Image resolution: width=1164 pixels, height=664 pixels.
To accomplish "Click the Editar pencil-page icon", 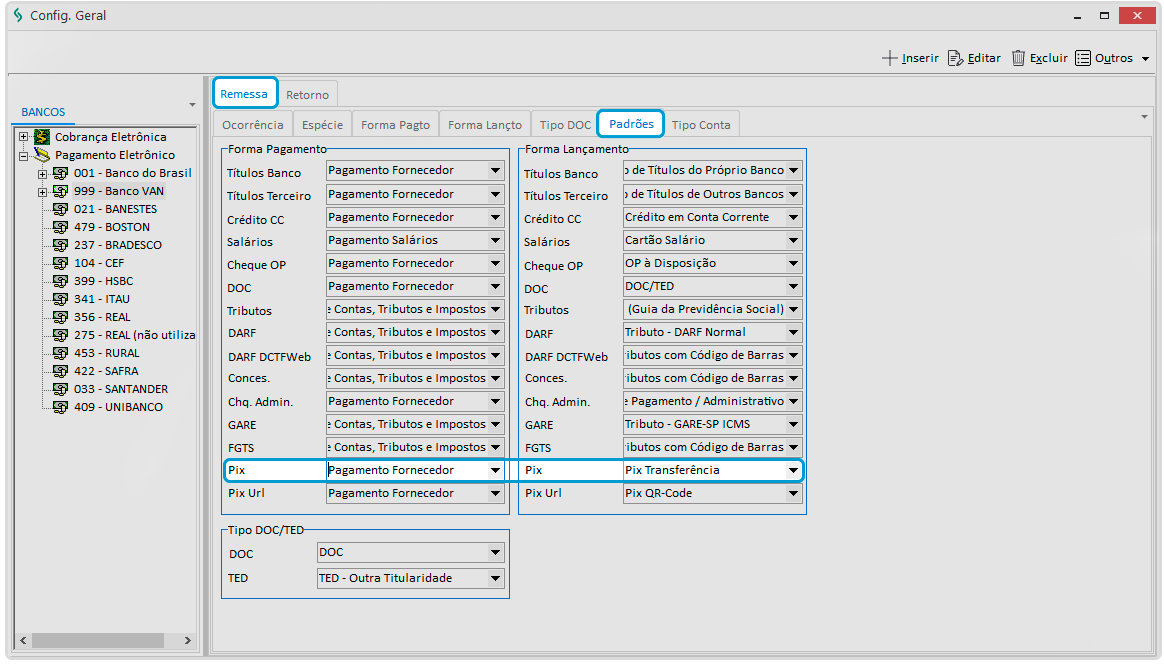I will (955, 58).
